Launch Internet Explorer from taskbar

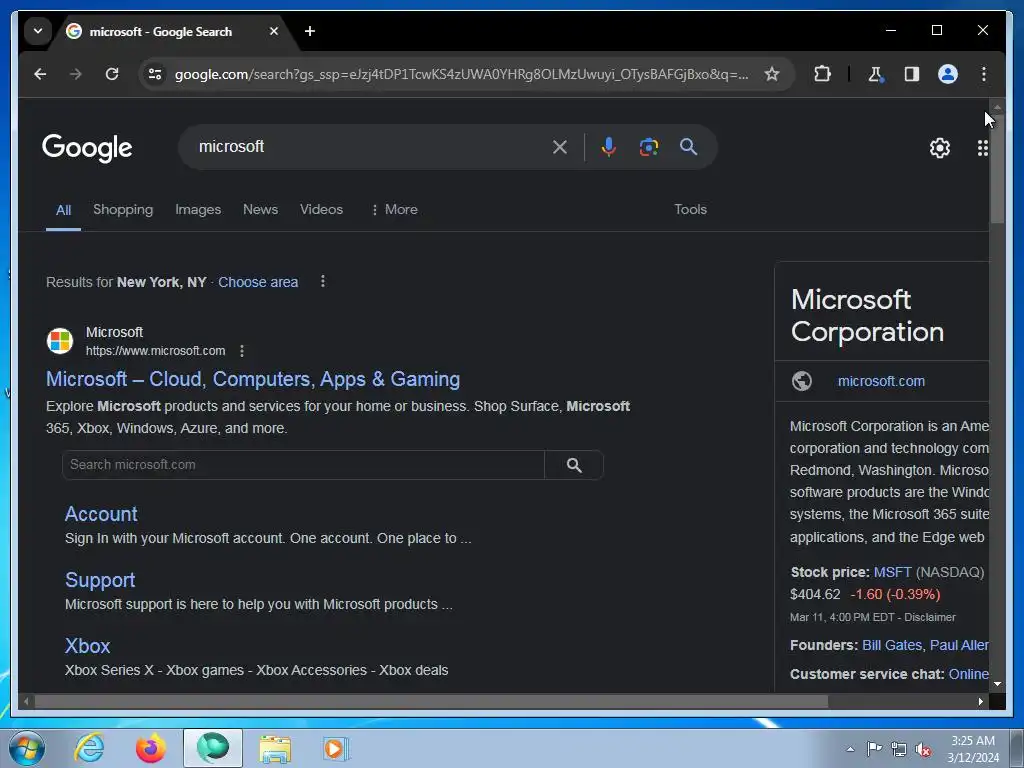tap(89, 748)
